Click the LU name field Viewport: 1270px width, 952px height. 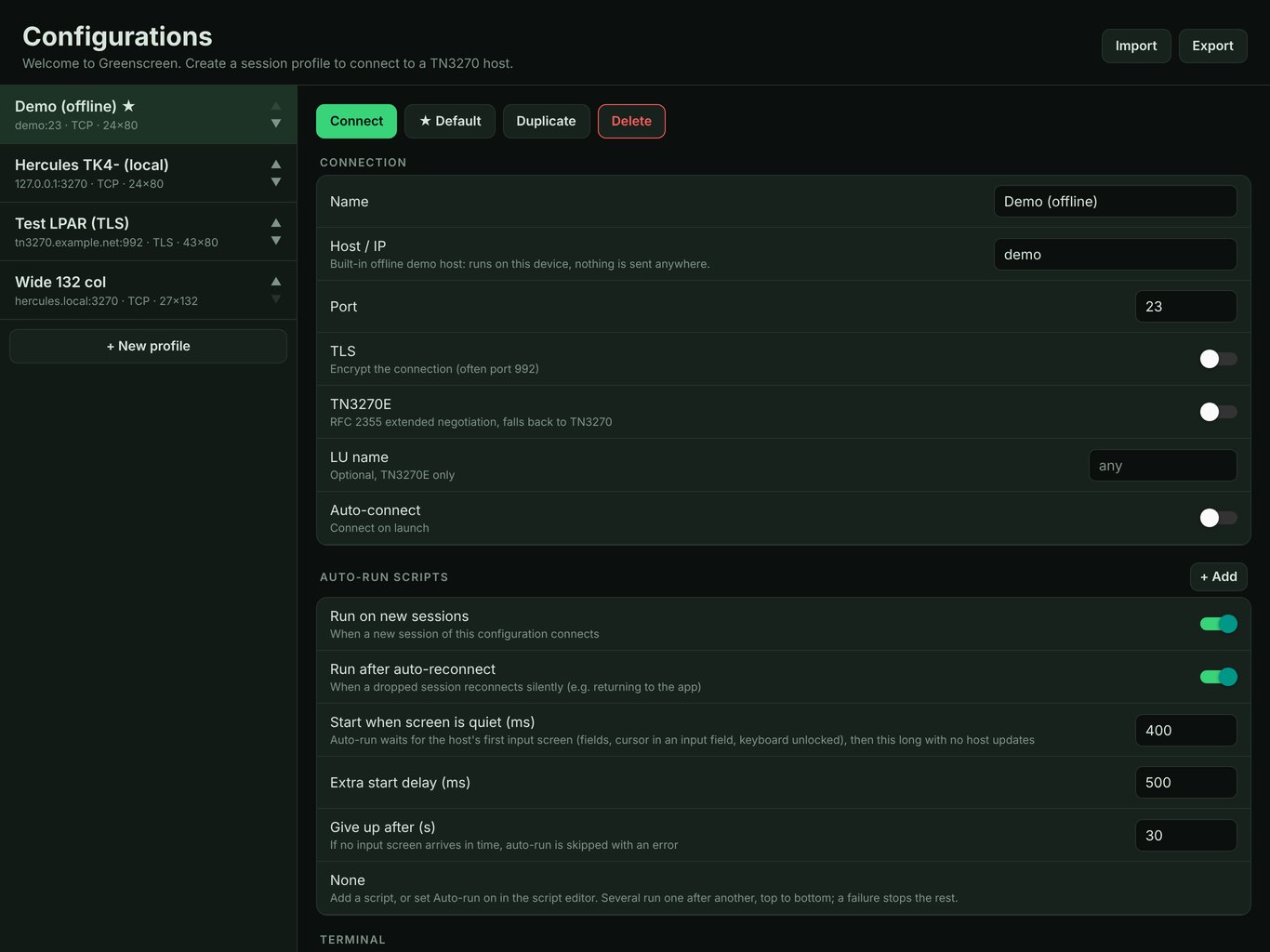coord(1162,466)
